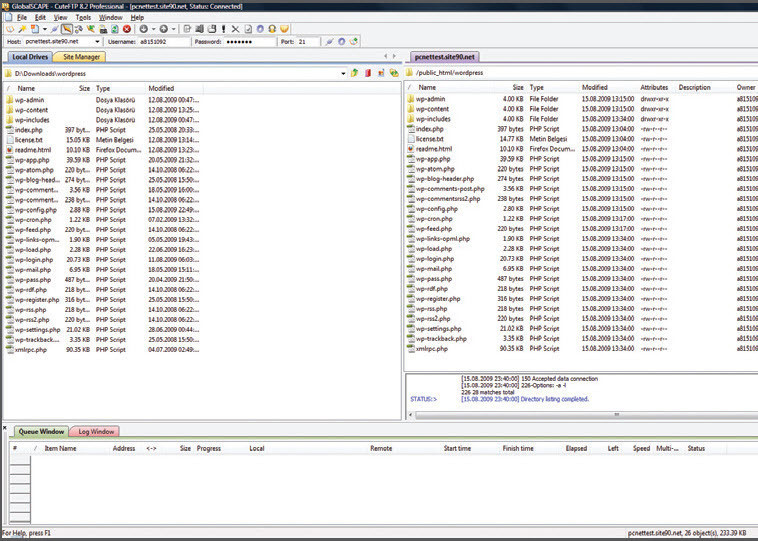Click the blue circle icon in main toolbar
The height and width of the screenshot is (541, 758).
[260, 29]
